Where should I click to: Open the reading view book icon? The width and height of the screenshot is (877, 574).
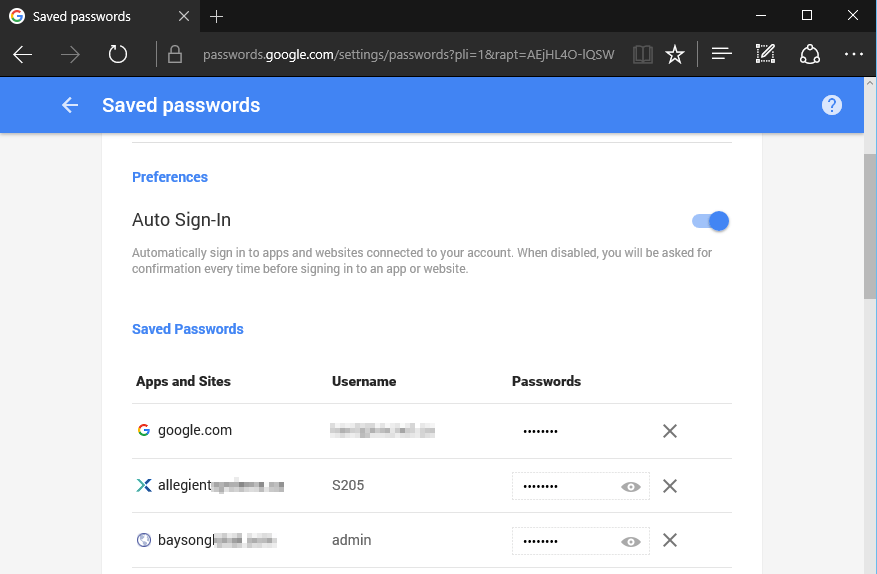[643, 54]
